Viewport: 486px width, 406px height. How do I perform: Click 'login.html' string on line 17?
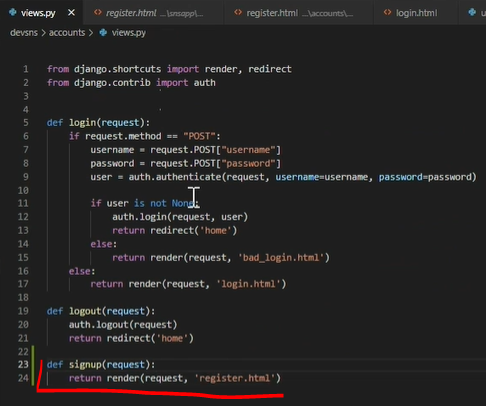[248, 284]
